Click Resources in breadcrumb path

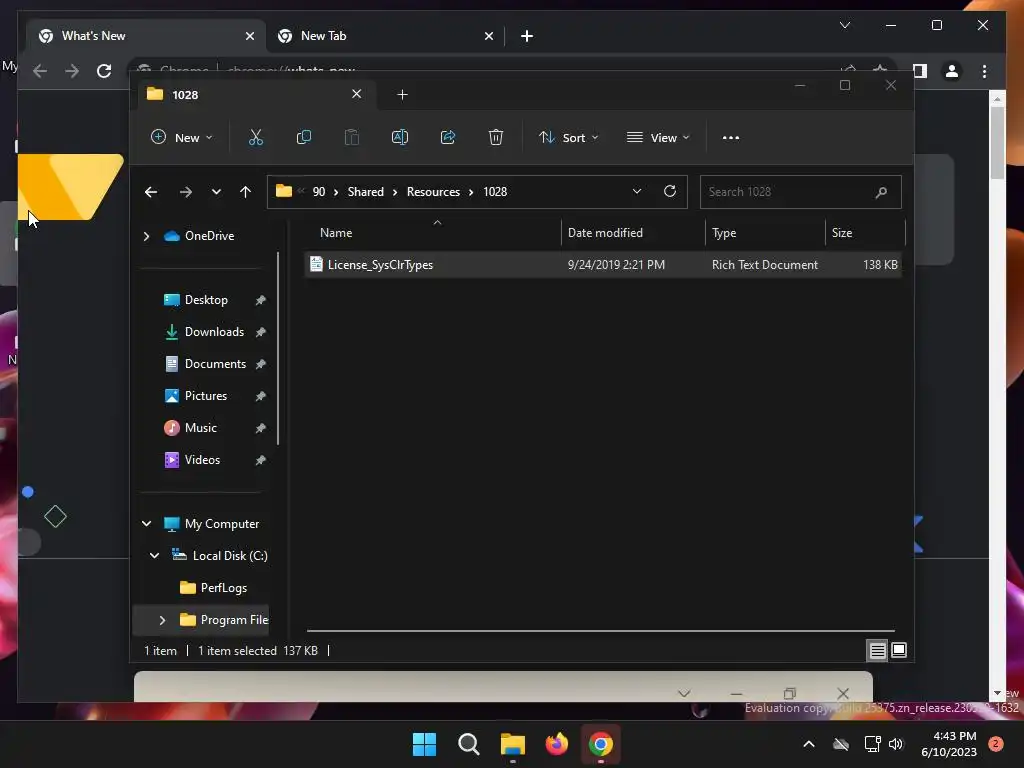[x=433, y=192]
